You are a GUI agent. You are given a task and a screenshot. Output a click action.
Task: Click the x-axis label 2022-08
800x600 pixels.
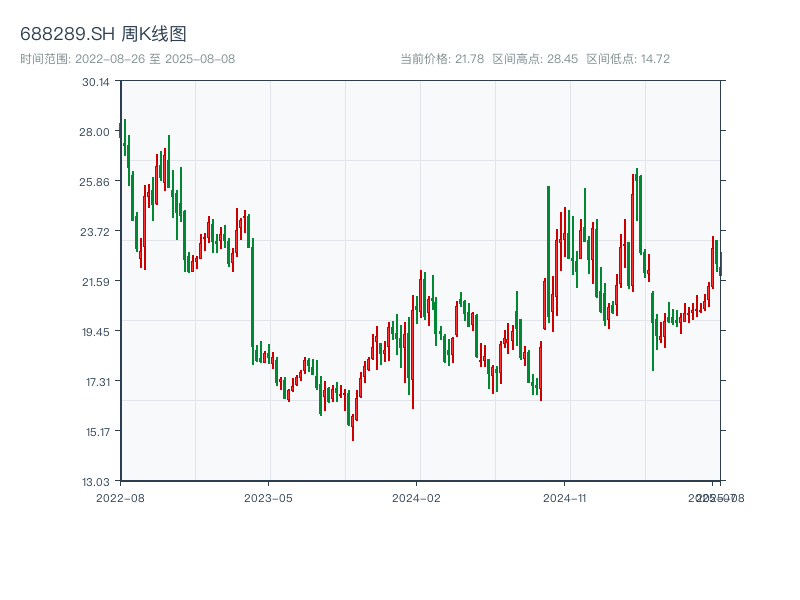120,498
